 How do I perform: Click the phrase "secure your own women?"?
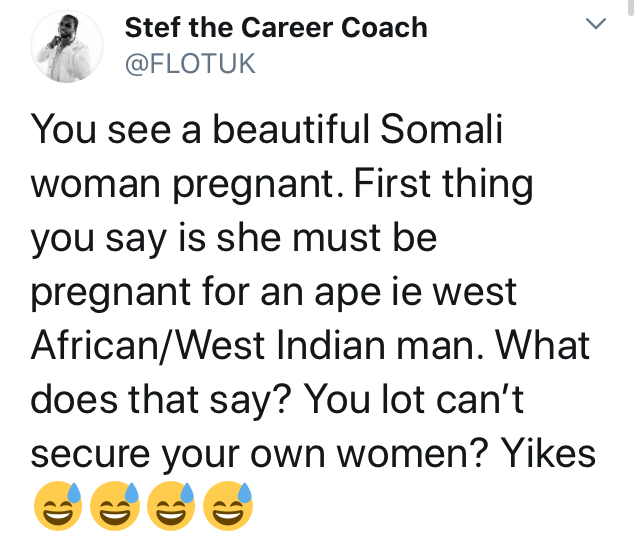click(x=260, y=454)
